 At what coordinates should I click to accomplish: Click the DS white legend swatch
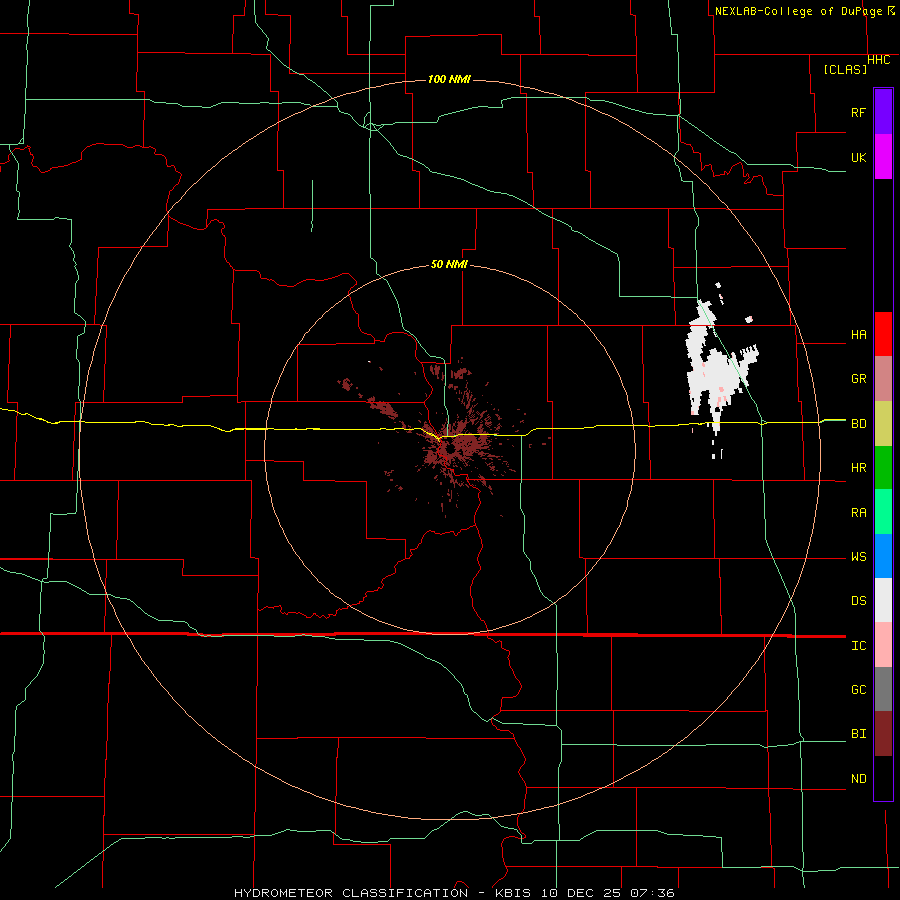[x=883, y=600]
